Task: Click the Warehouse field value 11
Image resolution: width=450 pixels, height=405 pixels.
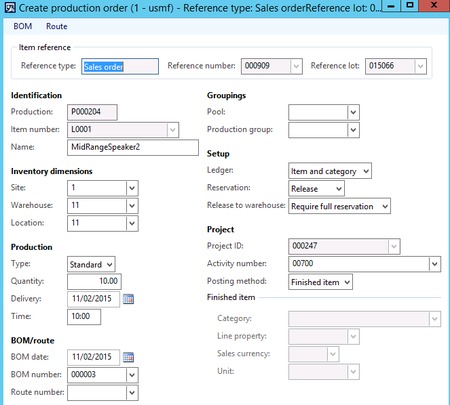Action: [97, 206]
